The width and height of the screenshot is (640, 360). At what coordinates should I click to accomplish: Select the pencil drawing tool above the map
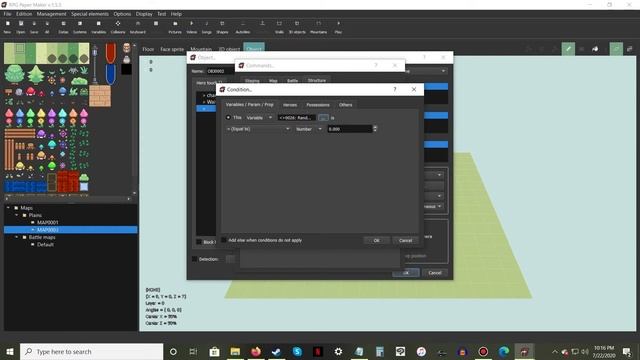click(x=568, y=49)
